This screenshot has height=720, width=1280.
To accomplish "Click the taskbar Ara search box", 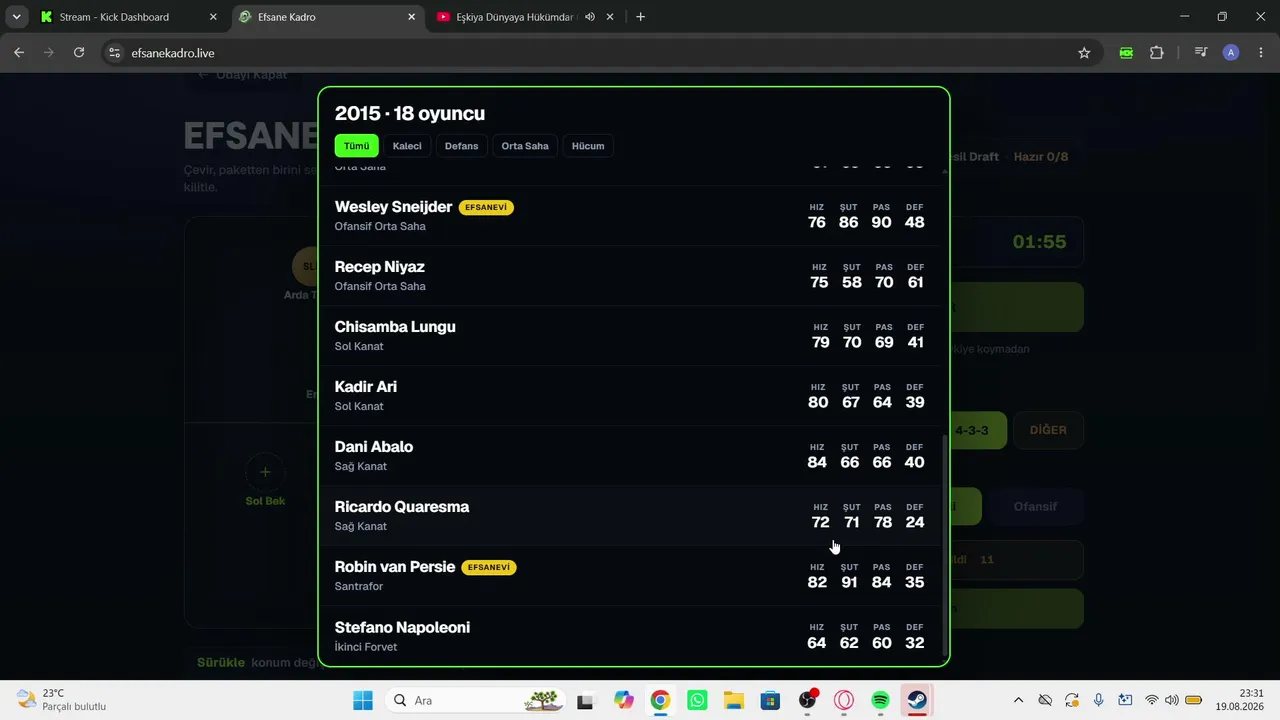I will pos(478,700).
